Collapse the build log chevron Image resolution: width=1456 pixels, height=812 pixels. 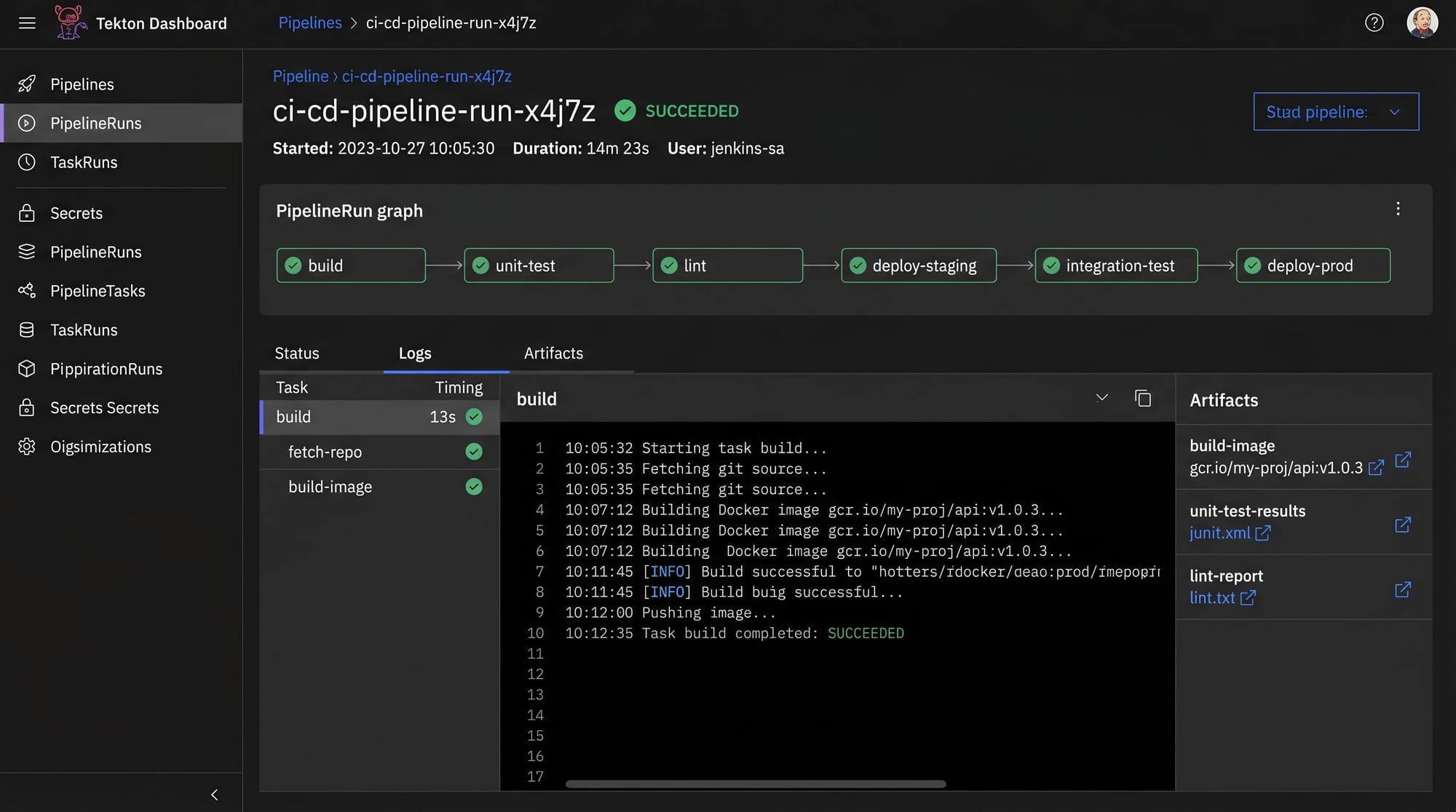pyautogui.click(x=1101, y=398)
